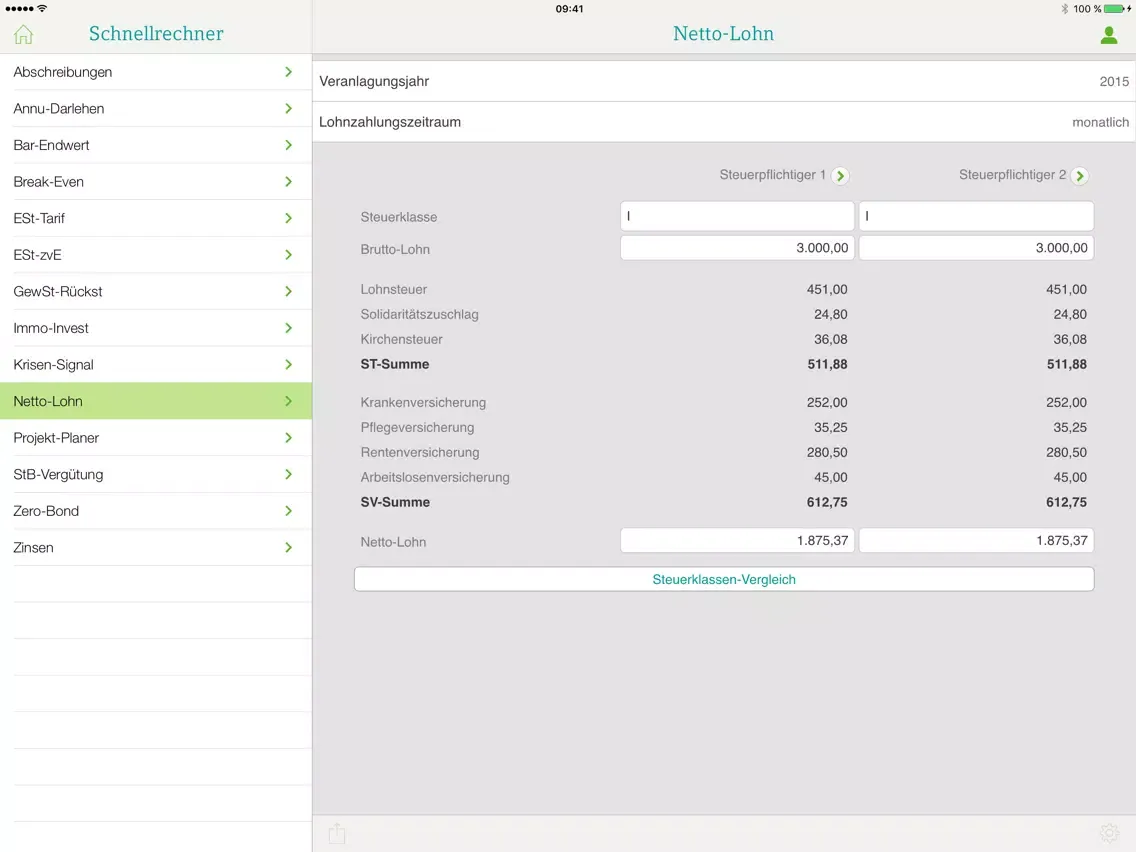This screenshot has height=852, width=1136.
Task: Click Steuerpflichtiger 2 column header text
Action: pyautogui.click(x=1012, y=175)
